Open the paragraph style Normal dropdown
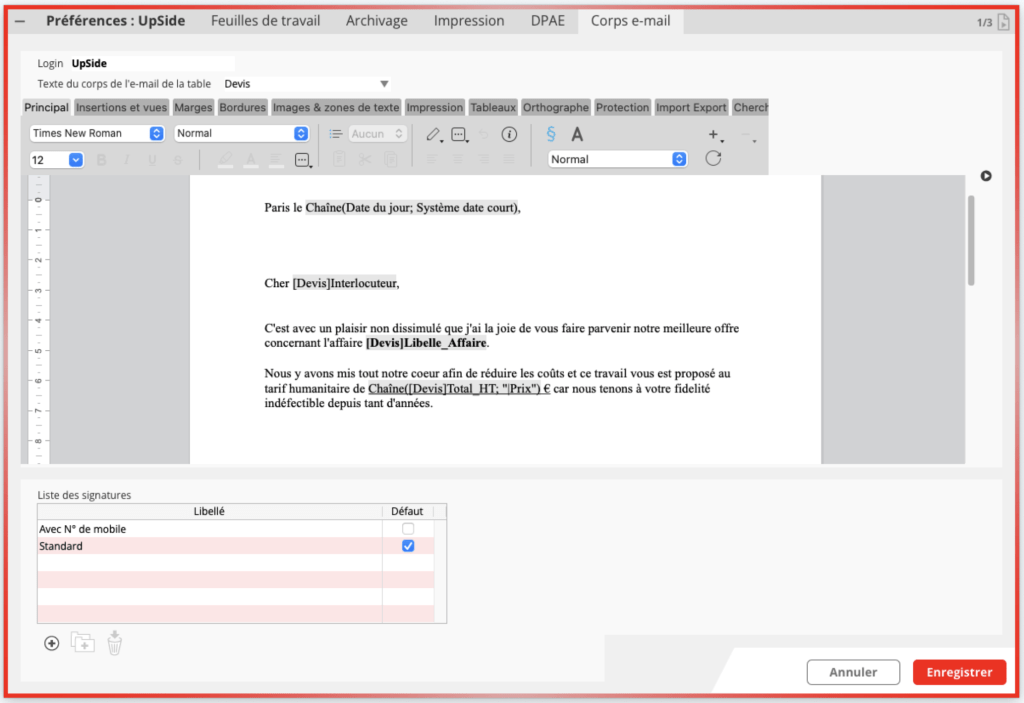The height and width of the screenshot is (703, 1024). tap(240, 133)
